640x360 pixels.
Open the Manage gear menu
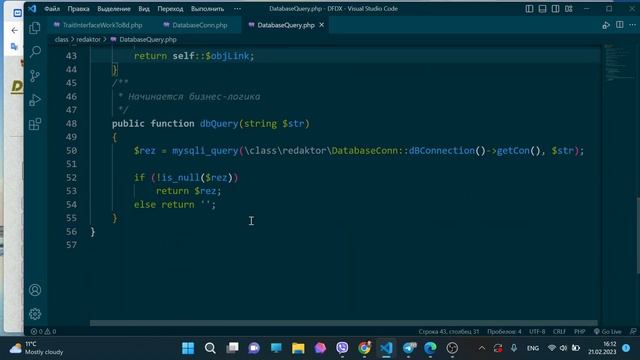point(35,314)
